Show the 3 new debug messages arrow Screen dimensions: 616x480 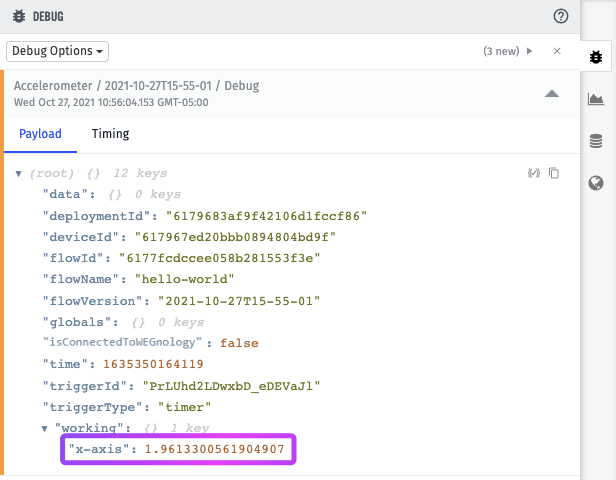point(530,51)
